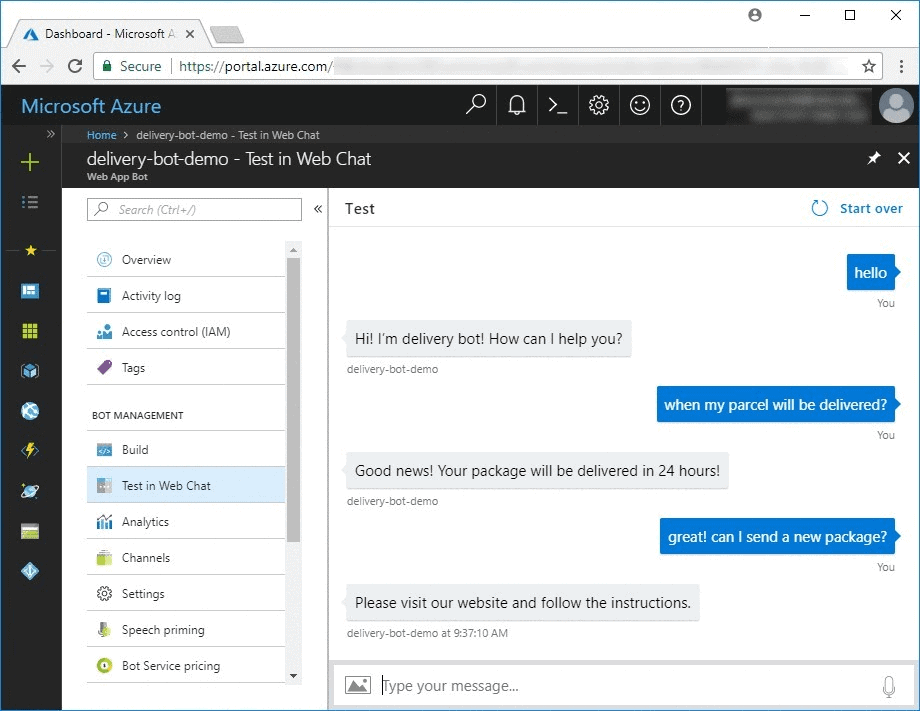
Task: Launch Cloud Shell from top bar
Action: click(x=557, y=105)
